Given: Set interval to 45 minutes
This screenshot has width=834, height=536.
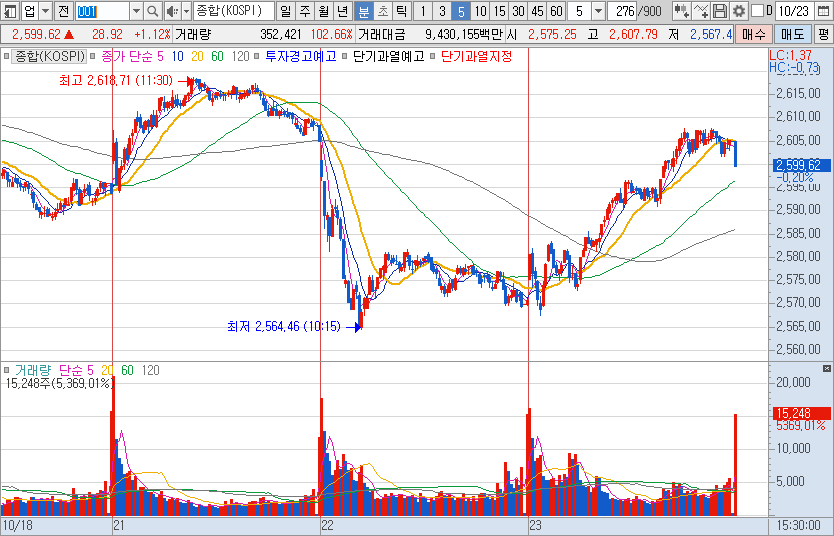Looking at the screenshot, I should 538,11.
